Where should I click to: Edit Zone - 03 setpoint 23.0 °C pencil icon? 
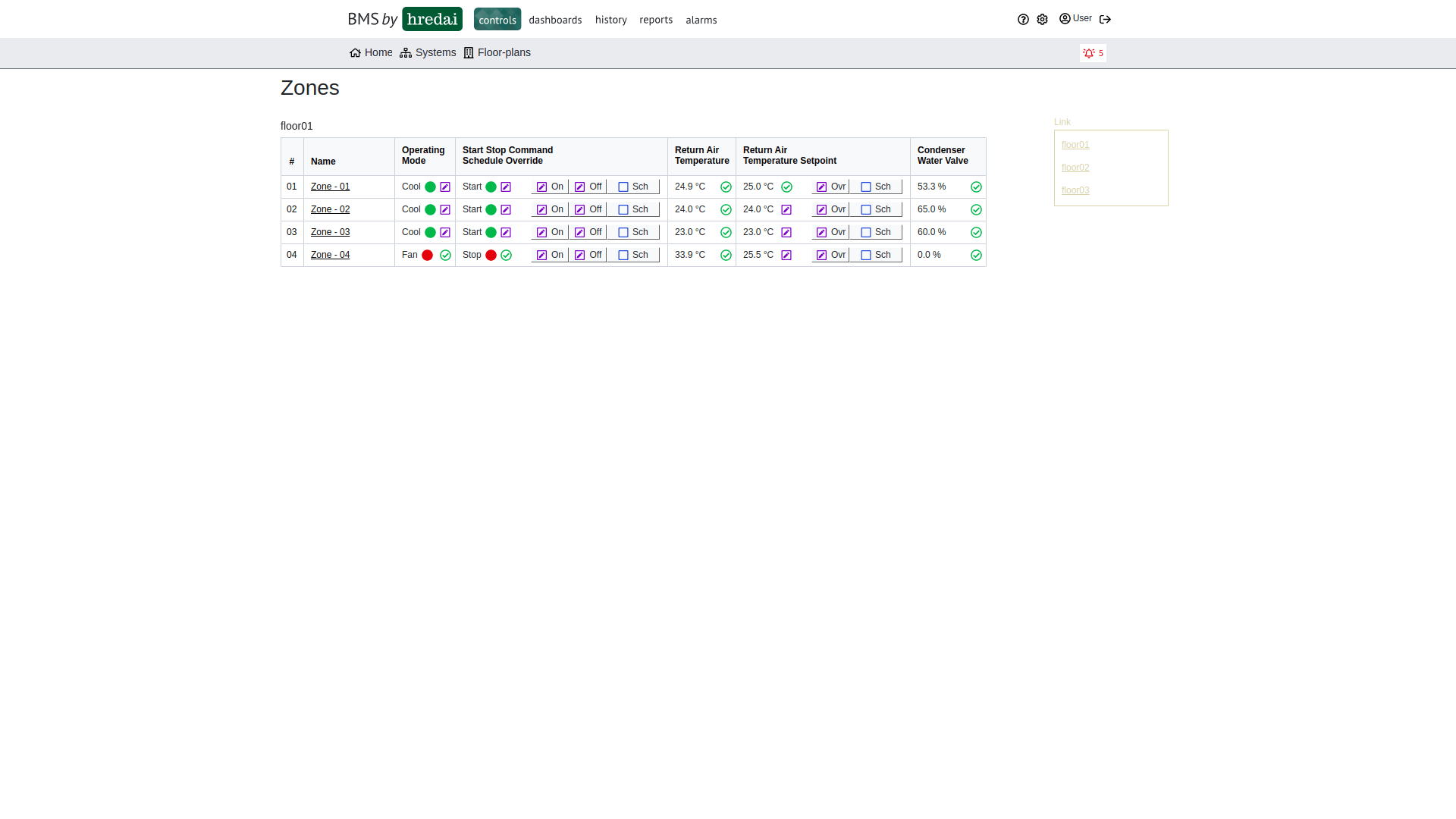tap(786, 233)
